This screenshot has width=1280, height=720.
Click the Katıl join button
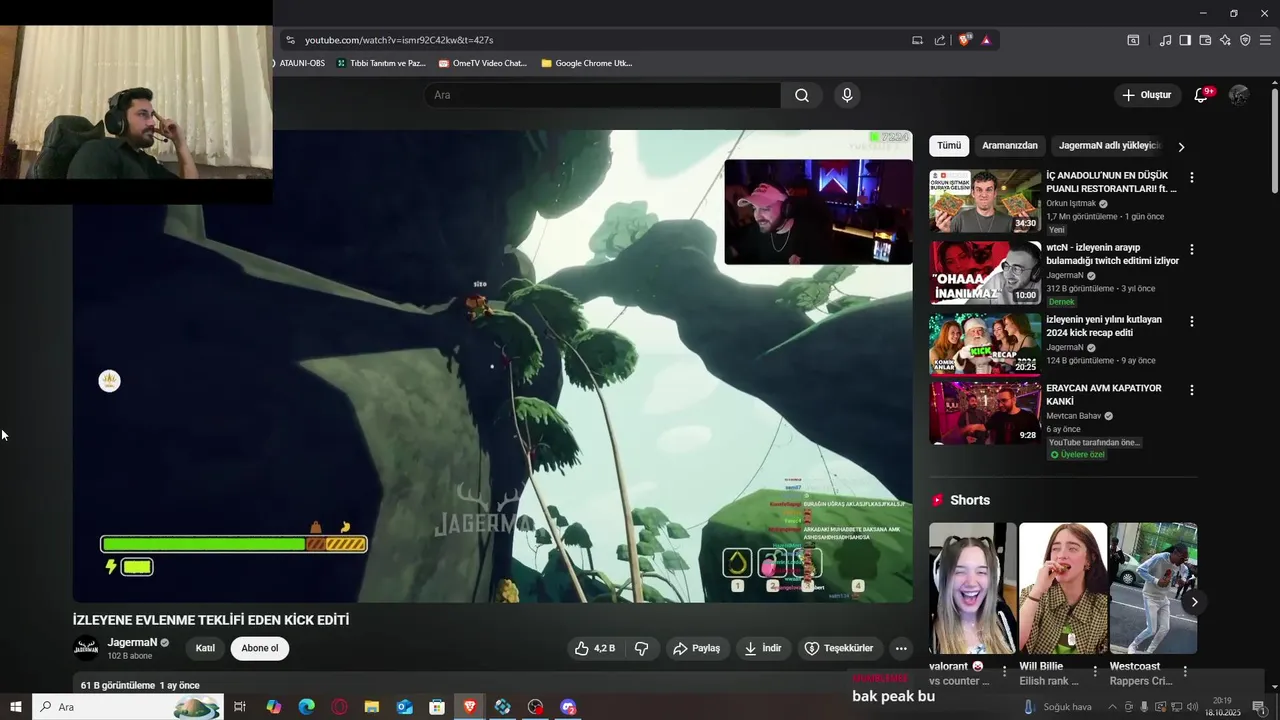pos(205,648)
